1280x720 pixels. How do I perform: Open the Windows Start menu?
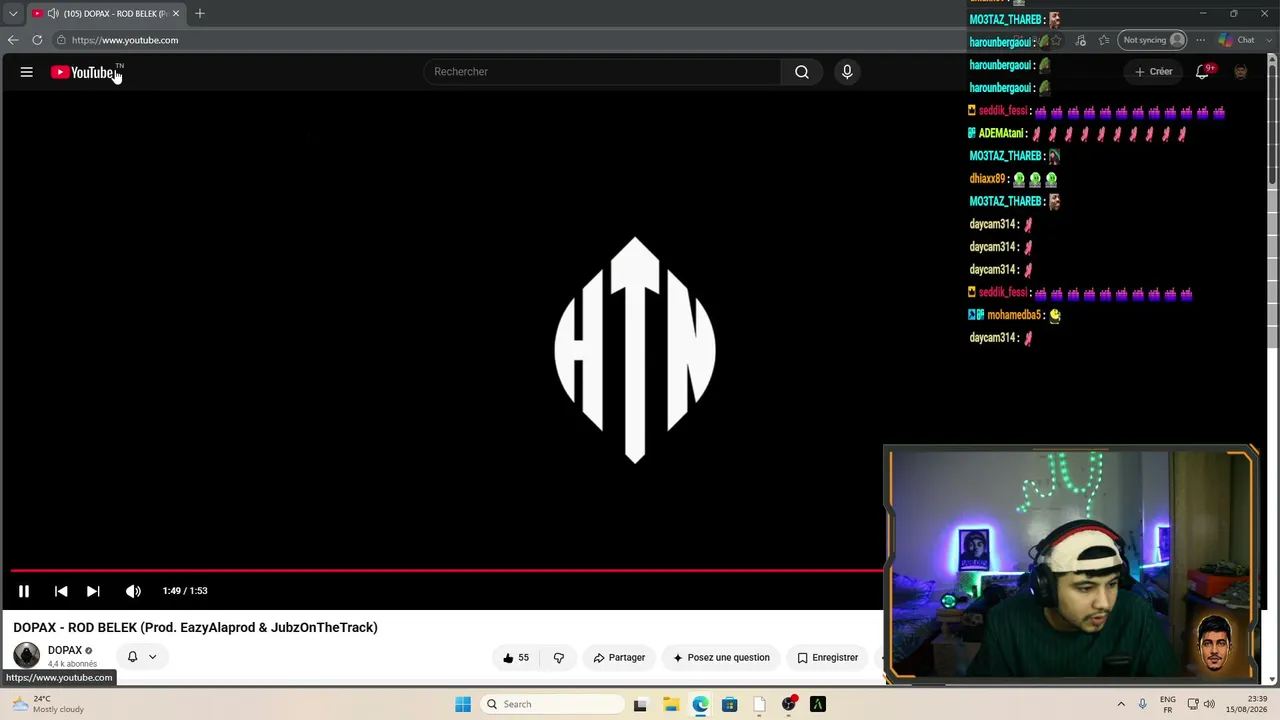coord(463,704)
